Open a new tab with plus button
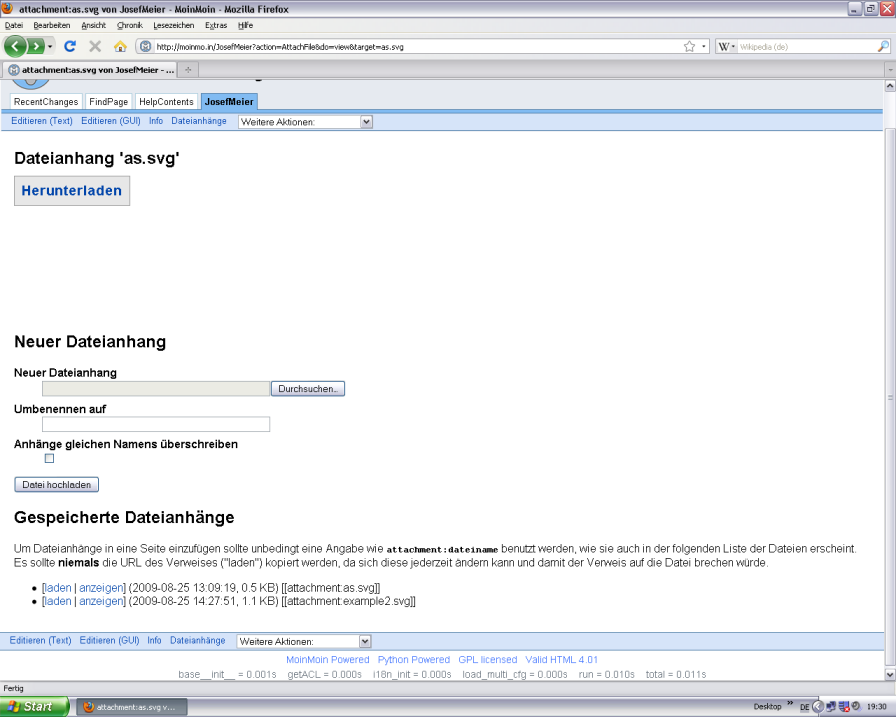 coord(188,70)
